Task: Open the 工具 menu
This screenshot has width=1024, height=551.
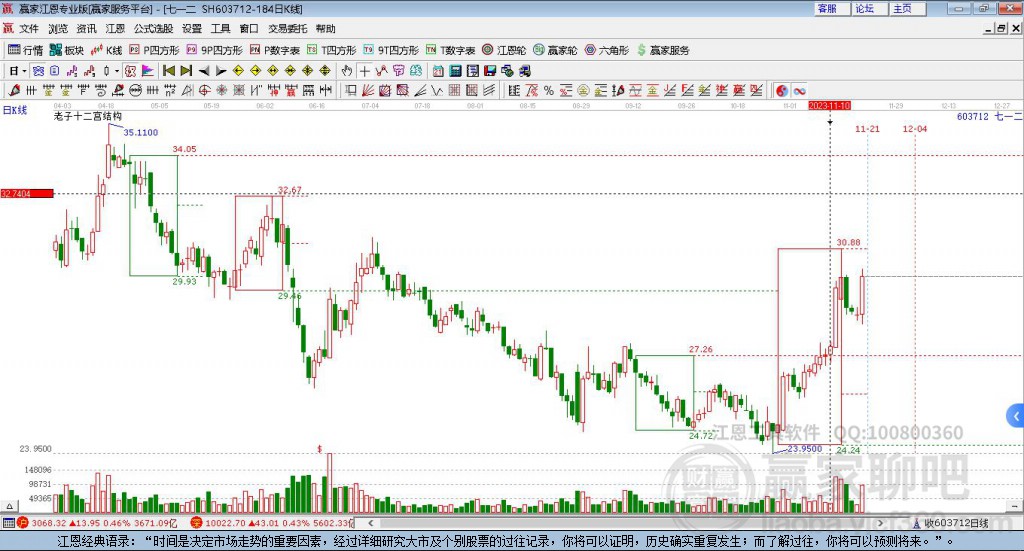Action: pyautogui.click(x=221, y=29)
